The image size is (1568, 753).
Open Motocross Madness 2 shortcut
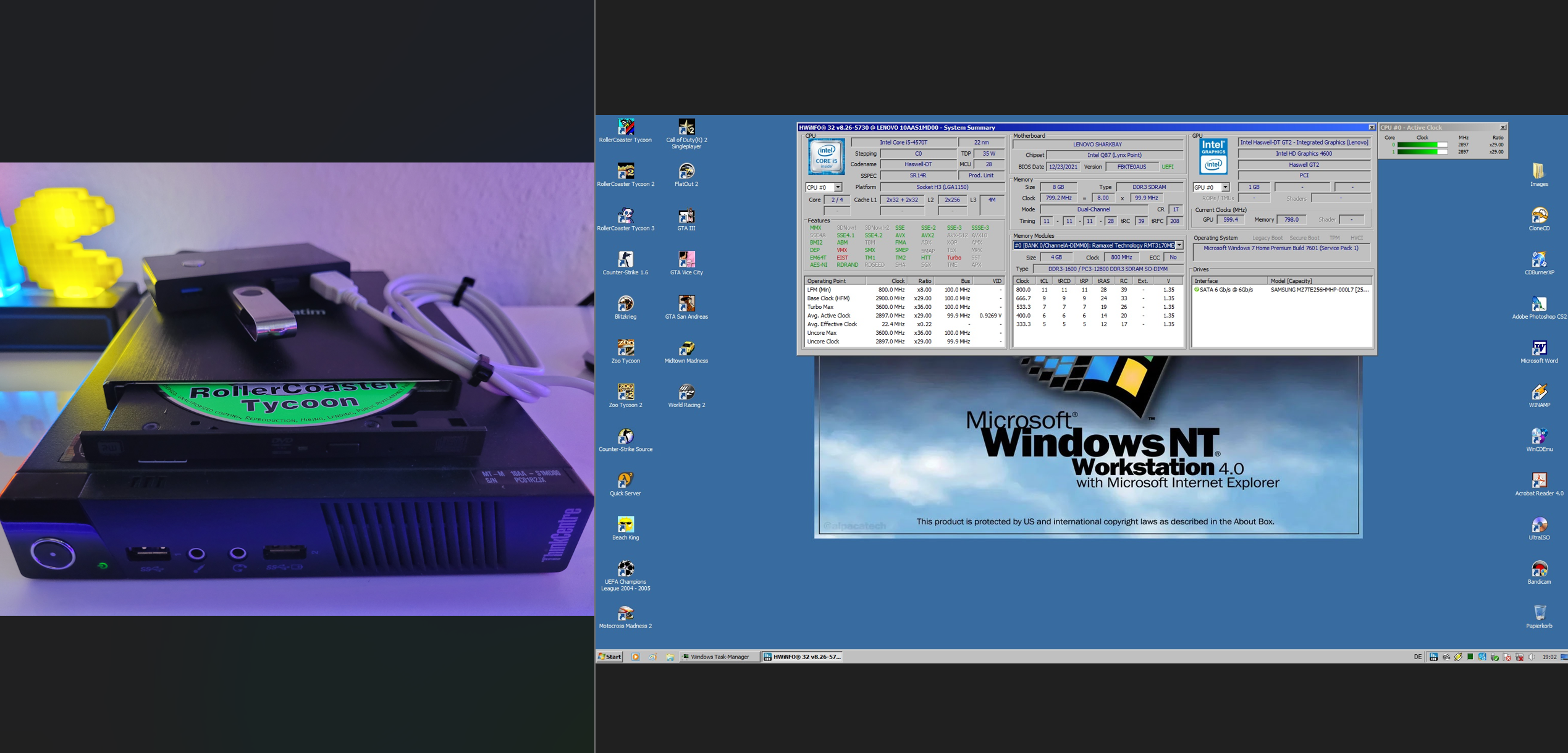click(625, 616)
